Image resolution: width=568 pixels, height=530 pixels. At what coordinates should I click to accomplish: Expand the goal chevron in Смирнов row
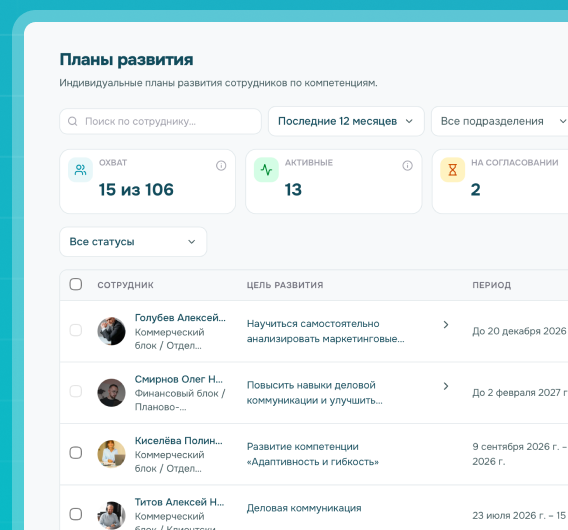[446, 386]
